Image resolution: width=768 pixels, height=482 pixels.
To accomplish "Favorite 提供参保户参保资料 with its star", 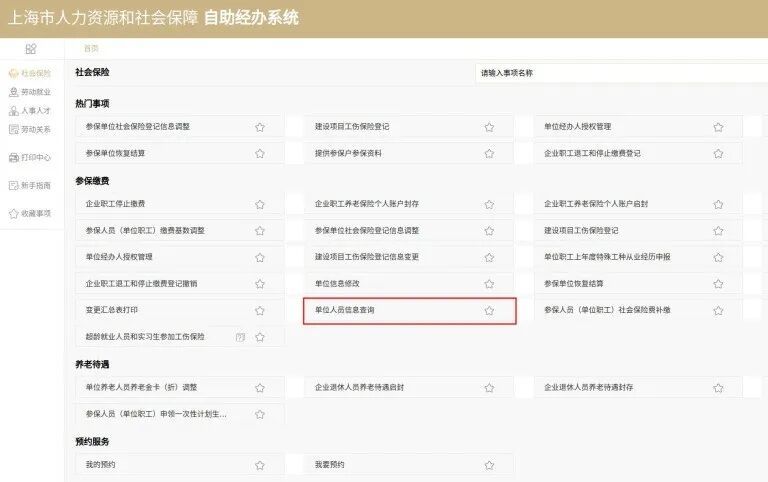I will [489, 153].
